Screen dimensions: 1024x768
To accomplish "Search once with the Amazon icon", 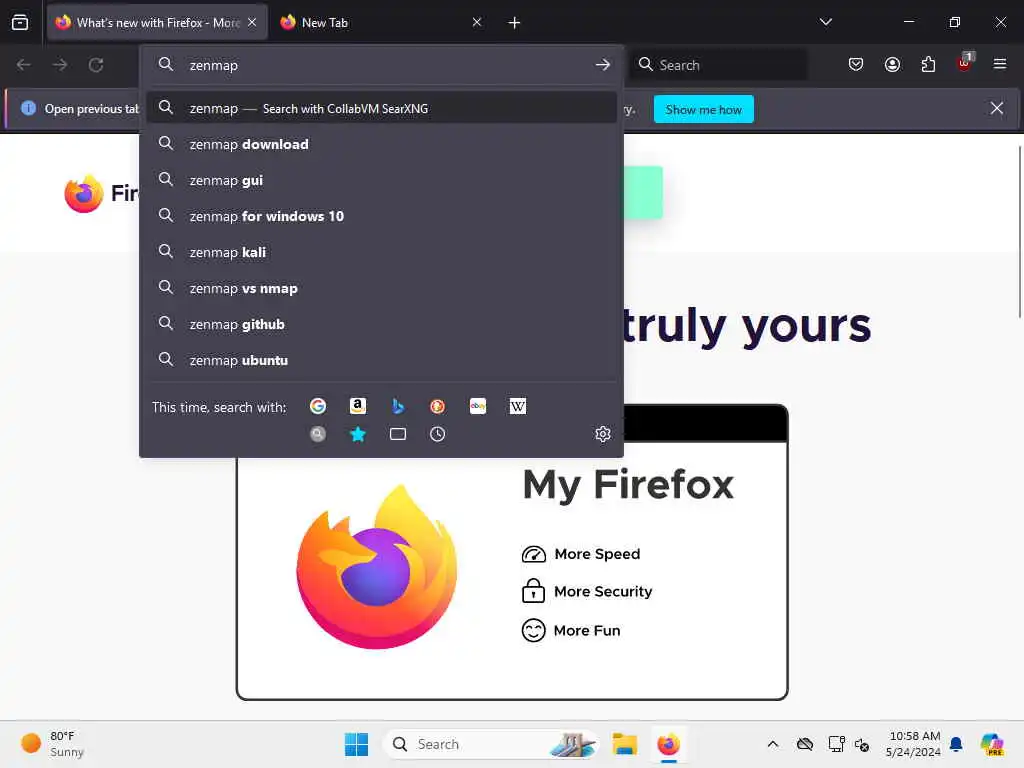I will (358, 406).
